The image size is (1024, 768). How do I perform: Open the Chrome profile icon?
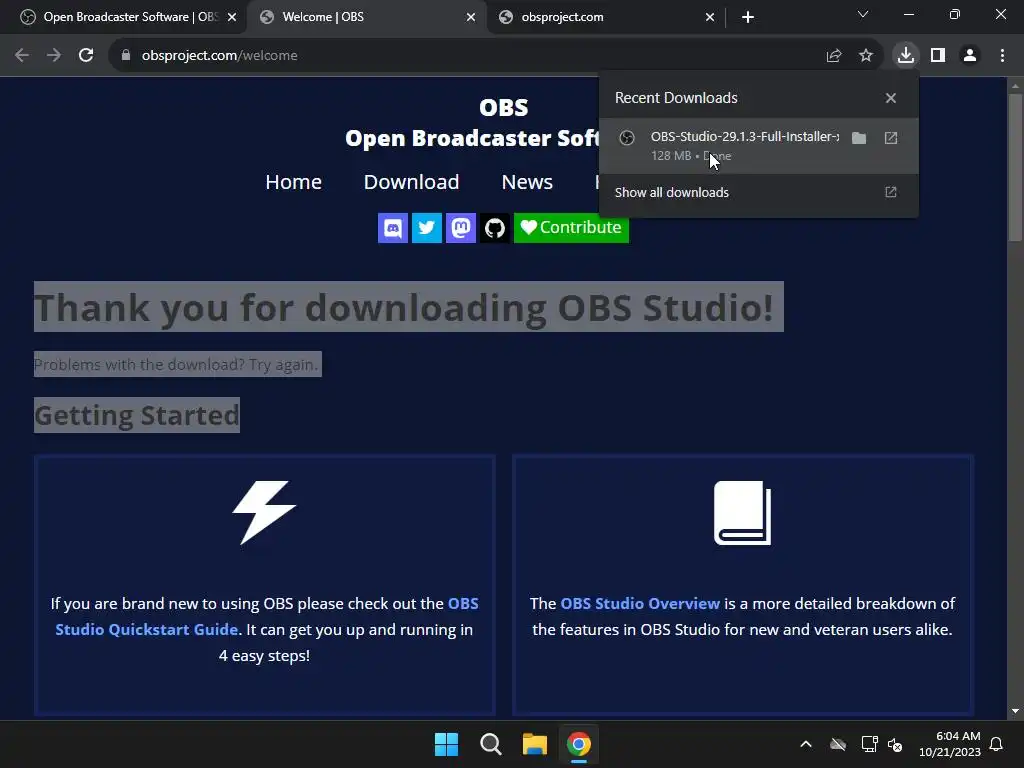click(x=970, y=56)
